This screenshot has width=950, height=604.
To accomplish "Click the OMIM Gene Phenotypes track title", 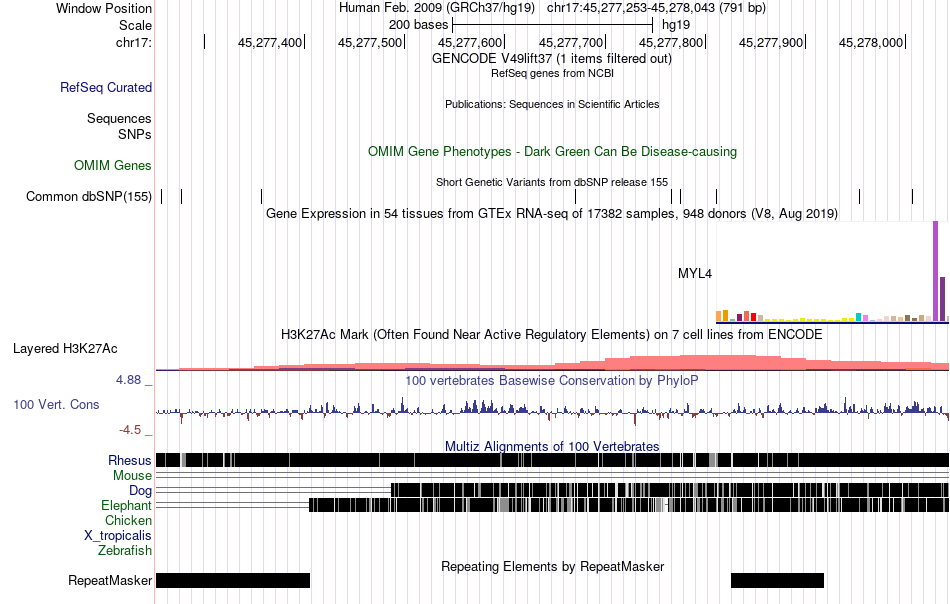I will point(552,151).
